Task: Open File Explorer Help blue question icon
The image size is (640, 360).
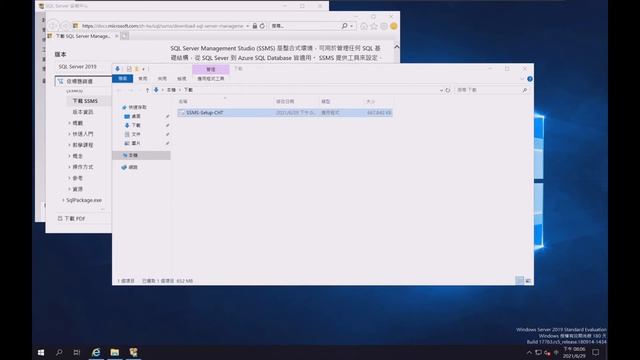Action: [530, 79]
